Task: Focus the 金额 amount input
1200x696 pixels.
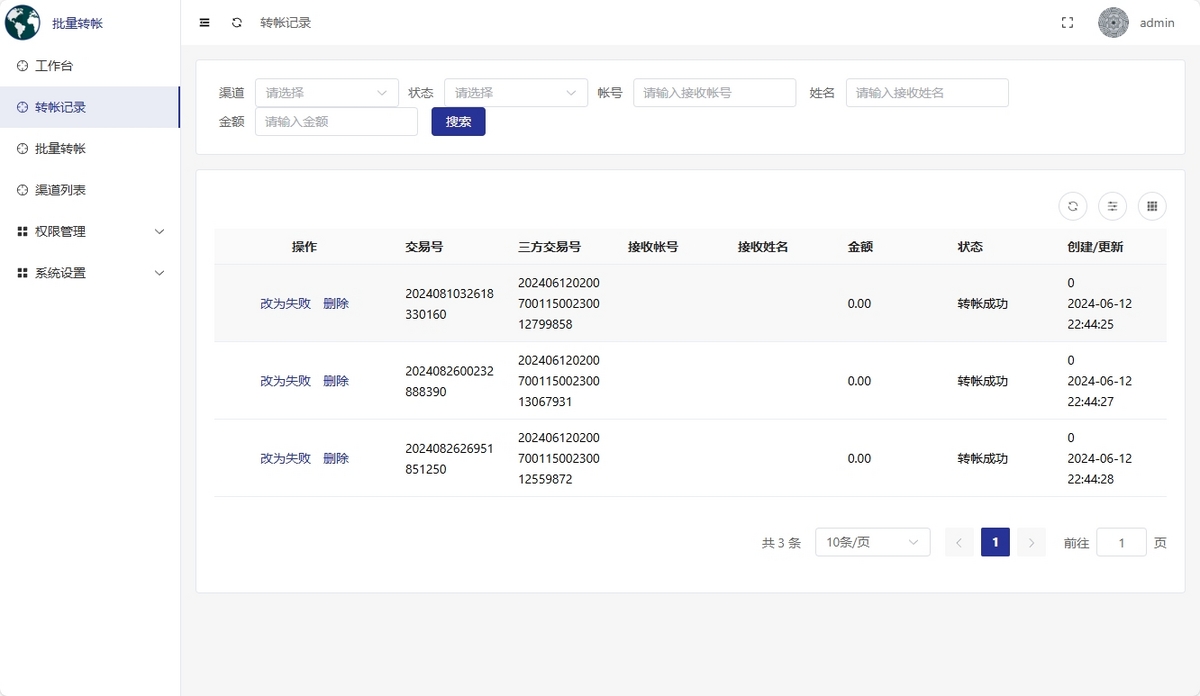Action: [x=336, y=122]
